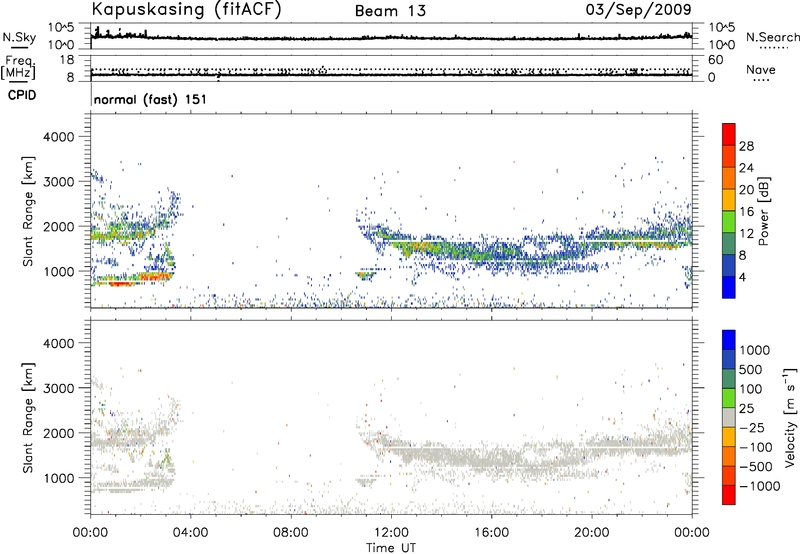The image size is (800, 554).
Task: Select the "24" label on the Power colorbar
Action: click(746, 168)
